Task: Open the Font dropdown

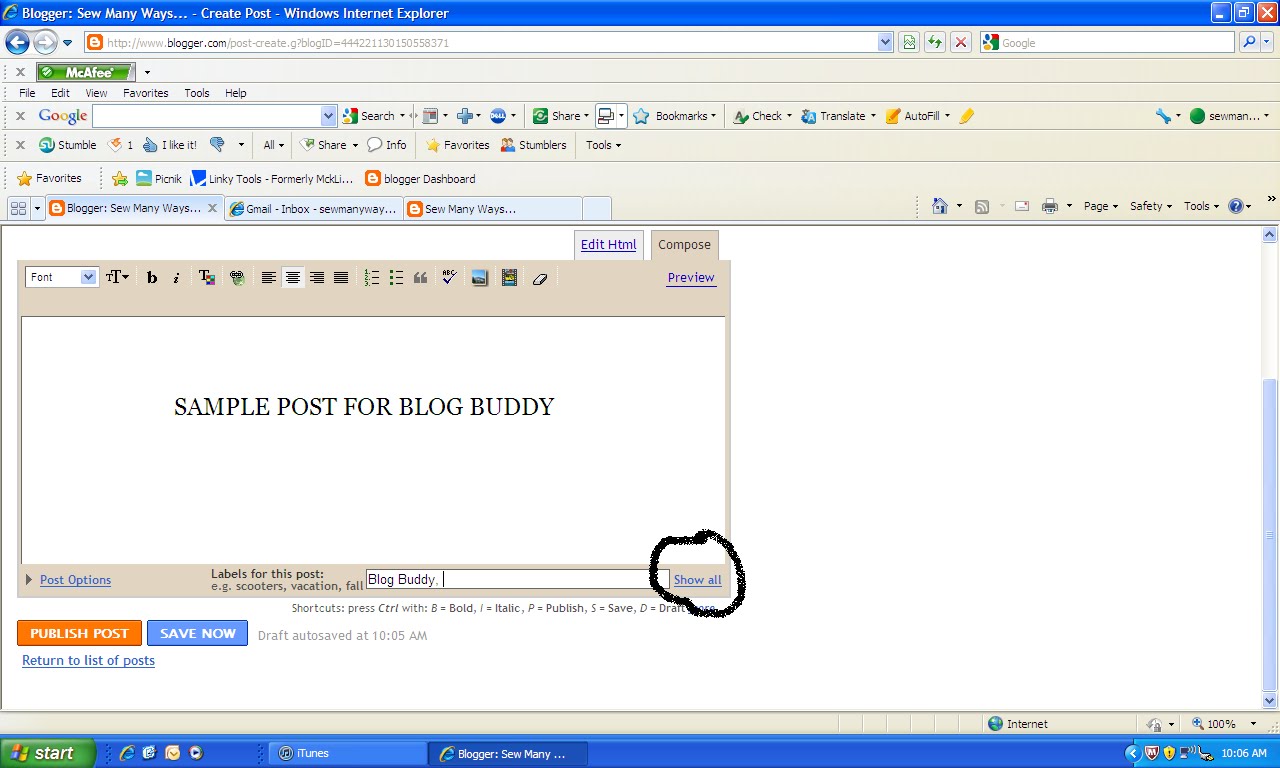Action: (60, 277)
